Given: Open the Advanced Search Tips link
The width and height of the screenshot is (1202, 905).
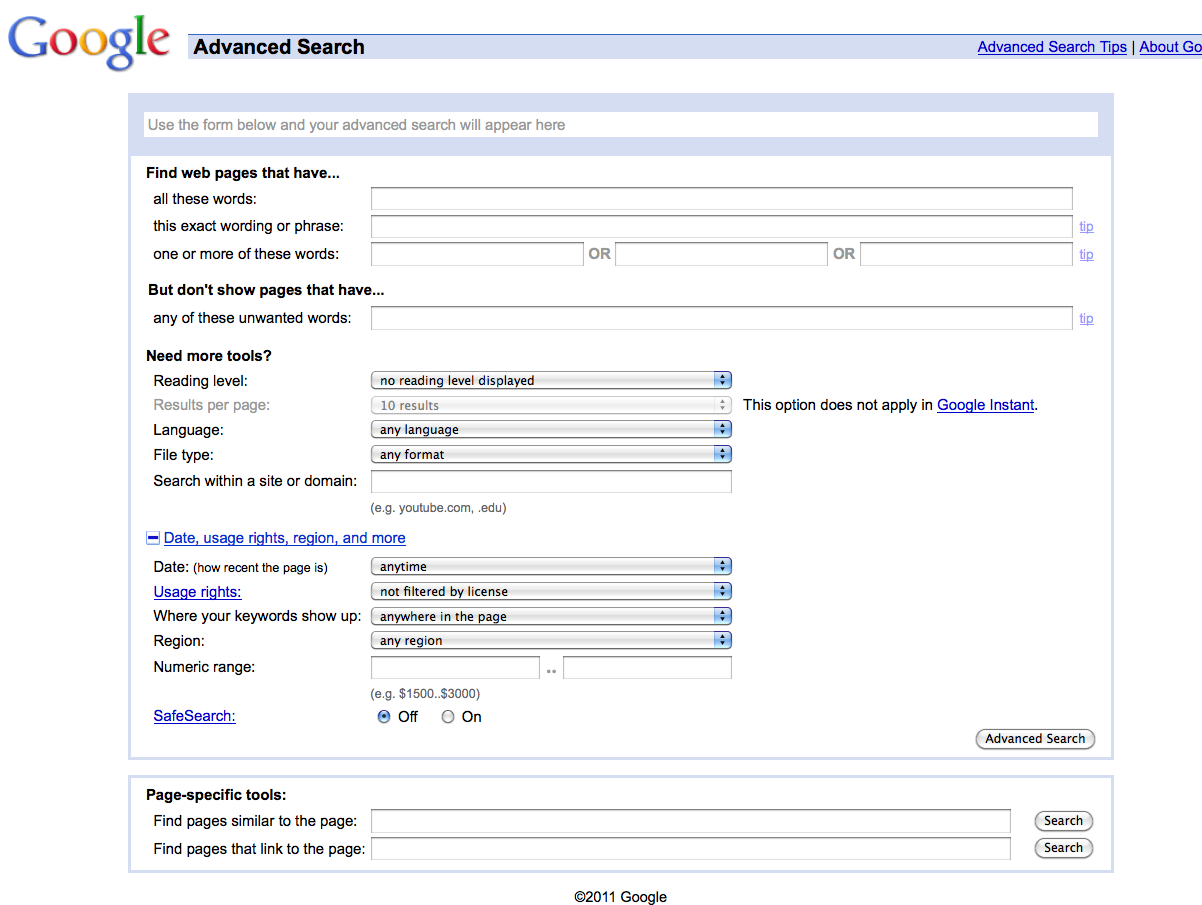Looking at the screenshot, I should click(x=1051, y=47).
